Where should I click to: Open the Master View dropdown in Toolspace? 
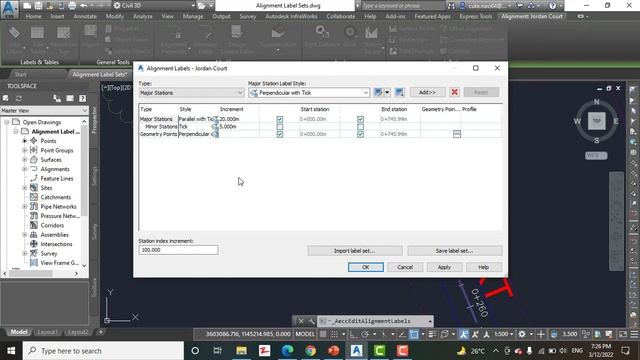pyautogui.click(x=44, y=111)
